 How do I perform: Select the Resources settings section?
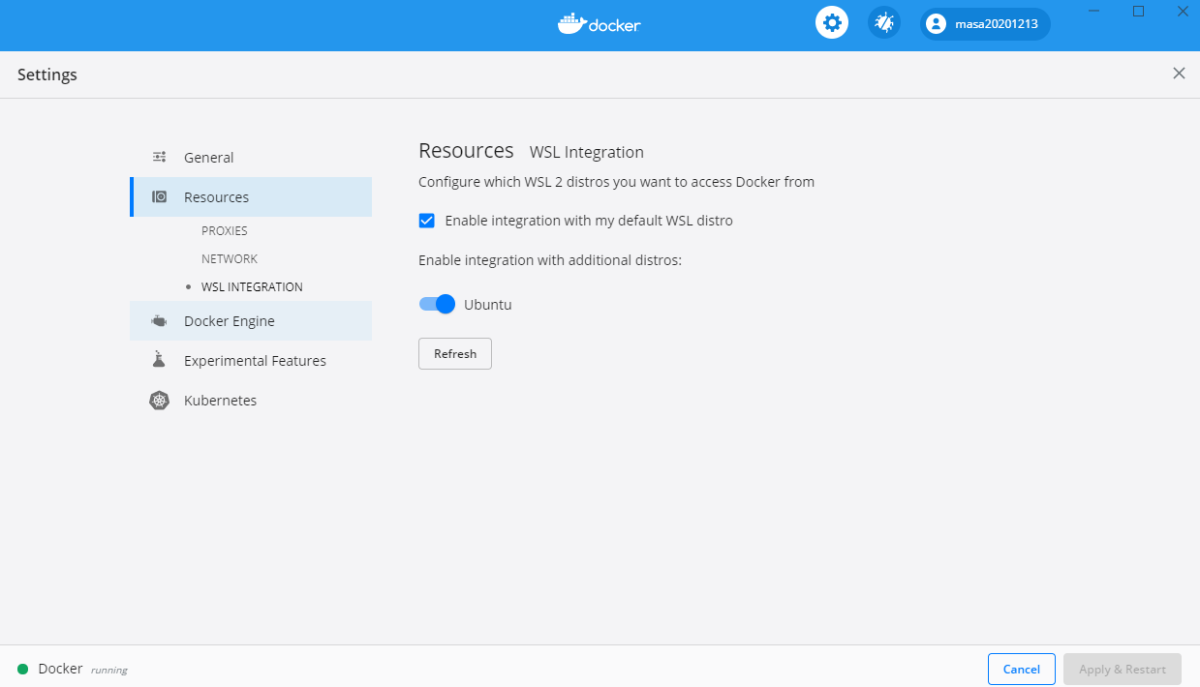pyautogui.click(x=251, y=197)
